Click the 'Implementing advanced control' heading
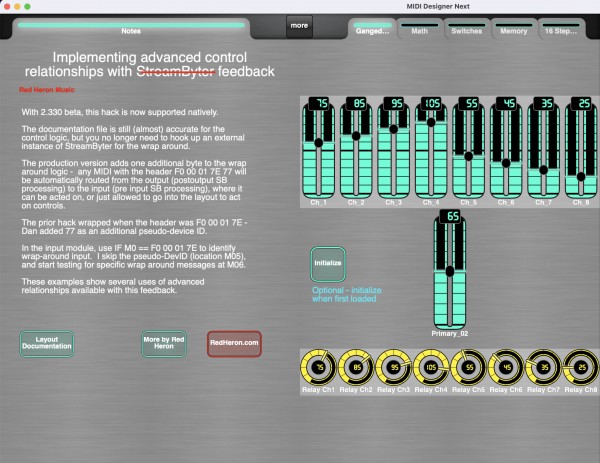The height and width of the screenshot is (463, 600). click(150, 57)
